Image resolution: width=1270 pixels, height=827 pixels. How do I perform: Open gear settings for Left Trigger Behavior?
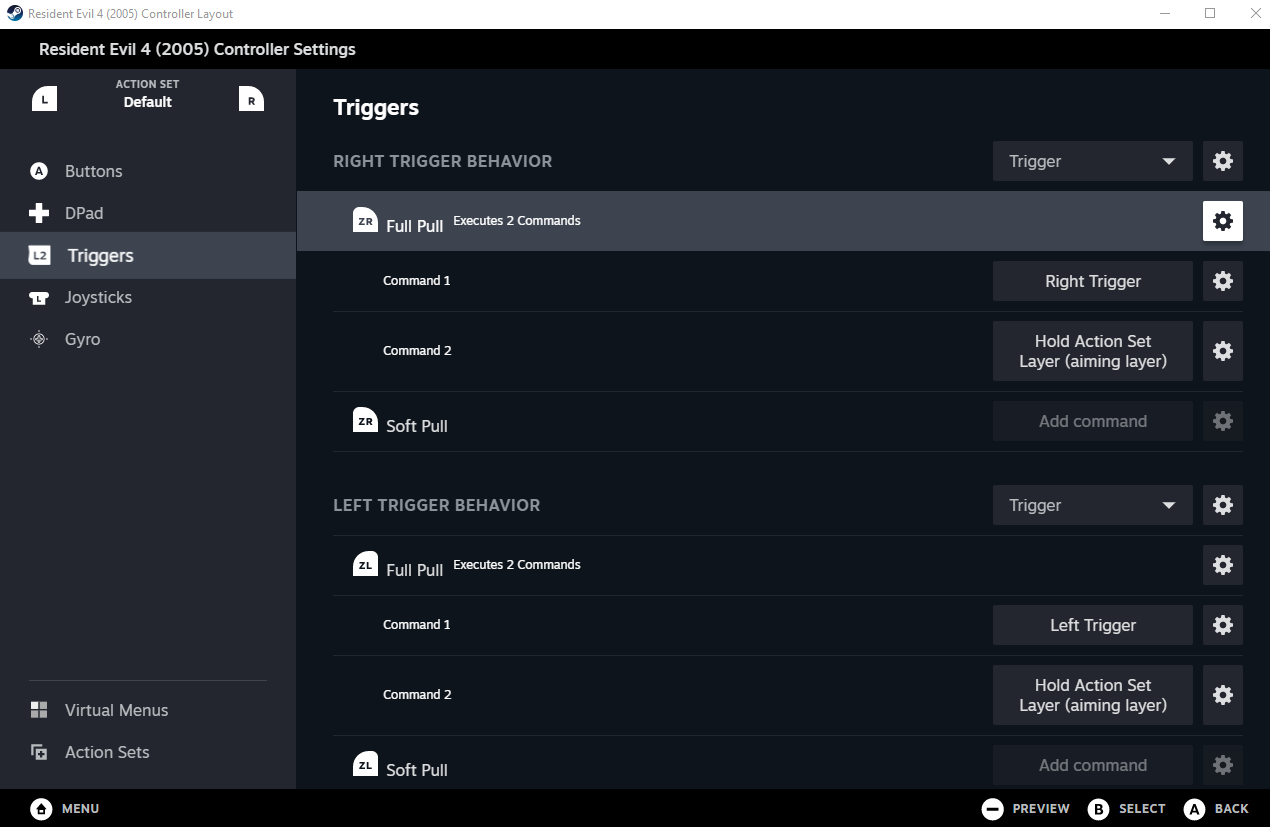point(1222,505)
